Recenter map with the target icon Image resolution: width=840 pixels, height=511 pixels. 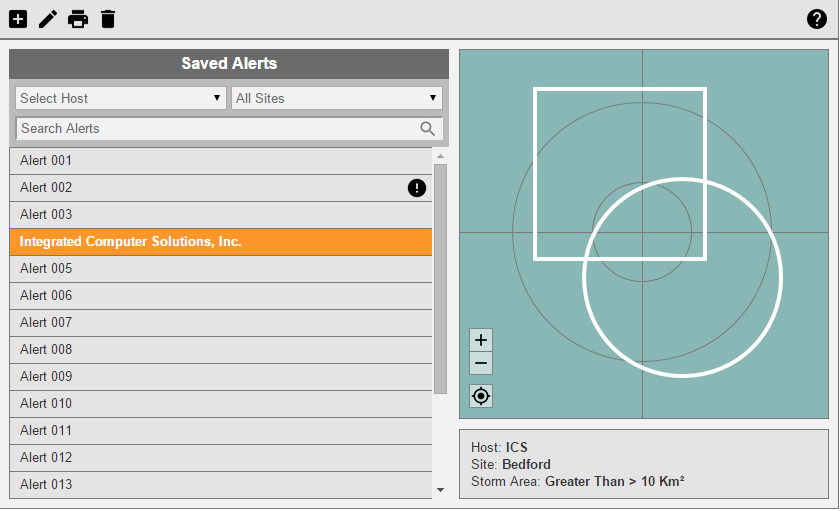481,396
